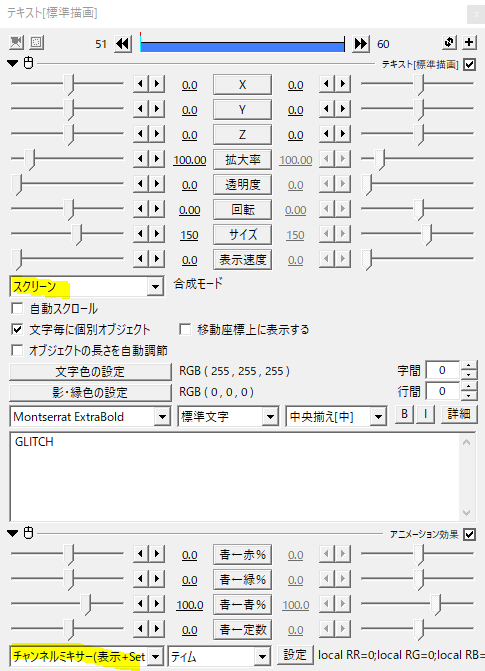485x671 pixels.
Task: Click the camera control icon at top-left
Action: point(17,42)
